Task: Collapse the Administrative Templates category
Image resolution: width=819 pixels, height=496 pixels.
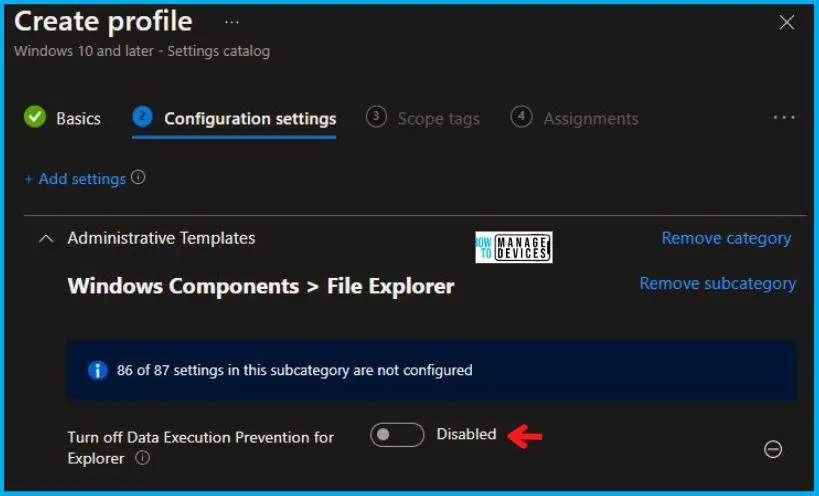Action: point(45,239)
